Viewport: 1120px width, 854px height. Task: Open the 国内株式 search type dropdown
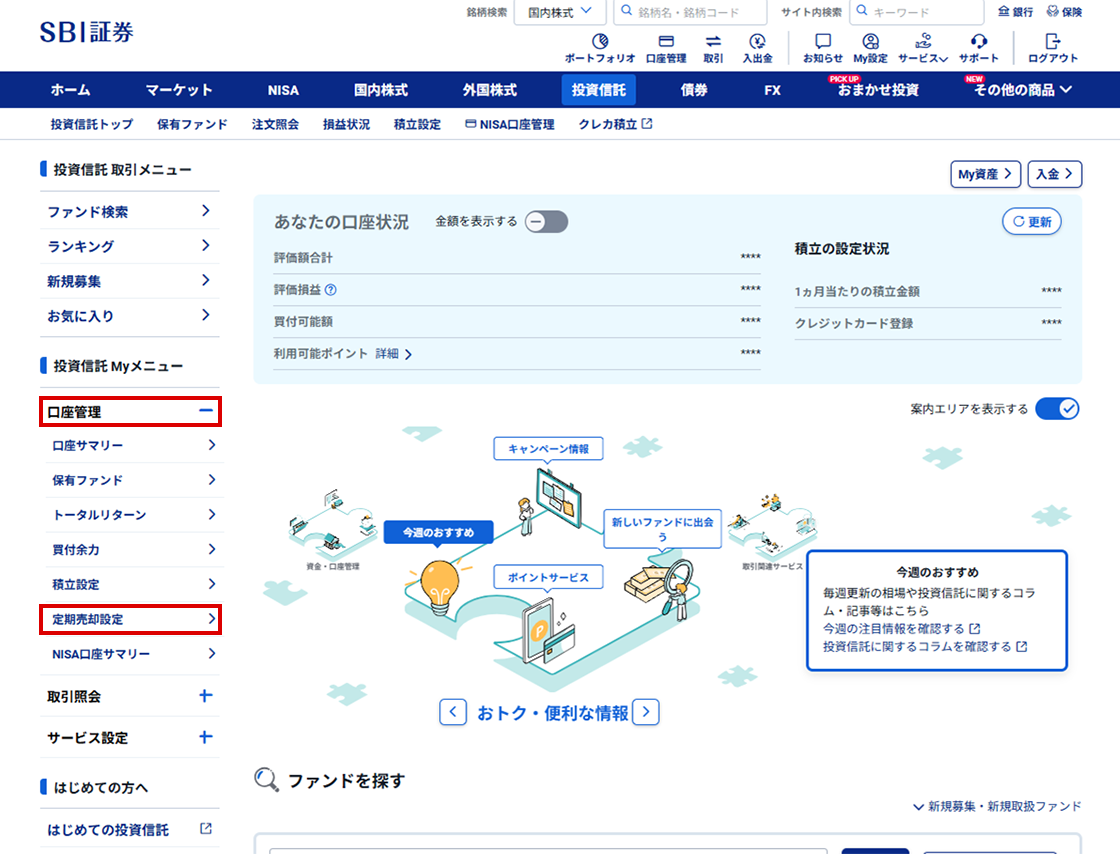[560, 12]
